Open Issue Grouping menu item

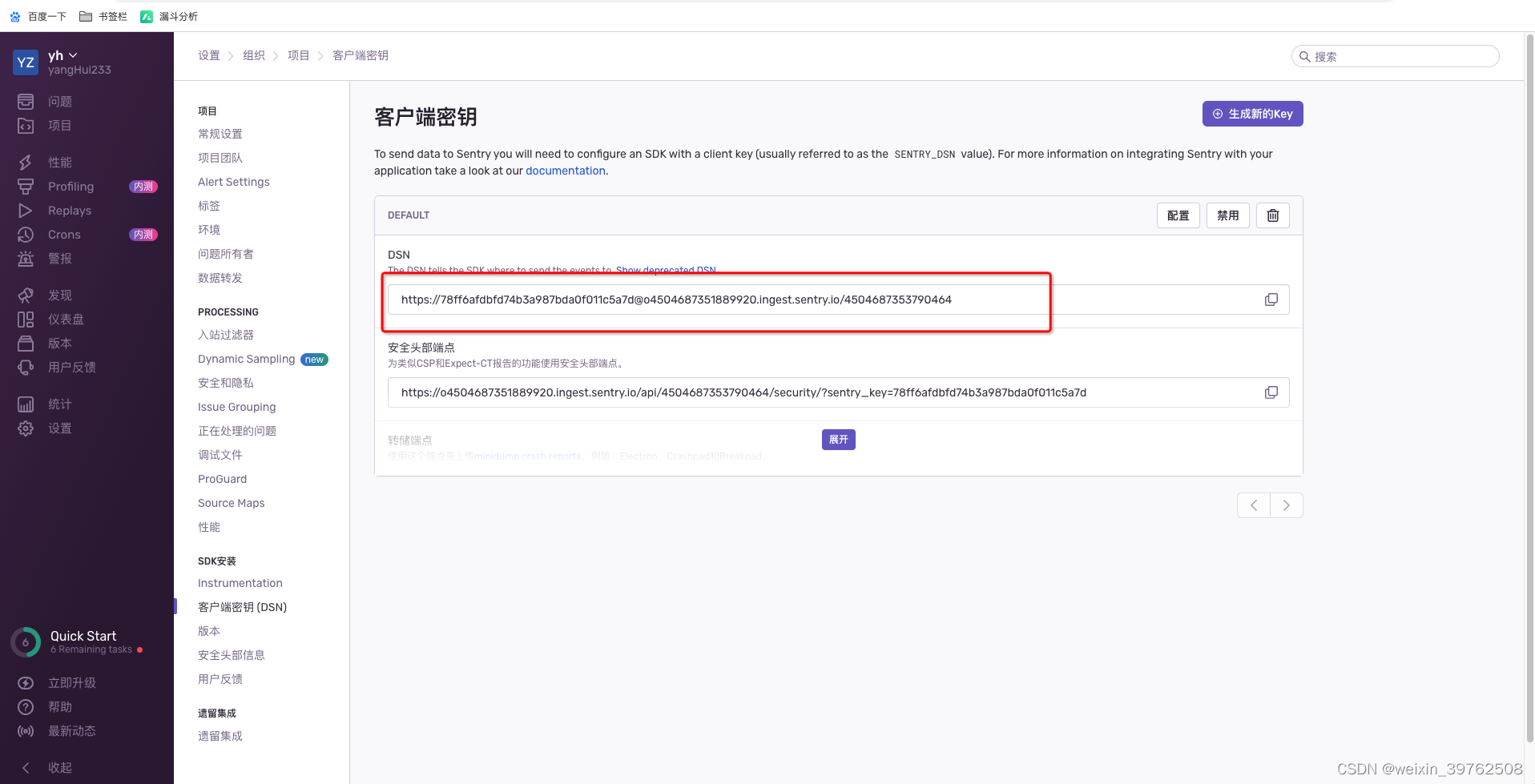tap(237, 407)
